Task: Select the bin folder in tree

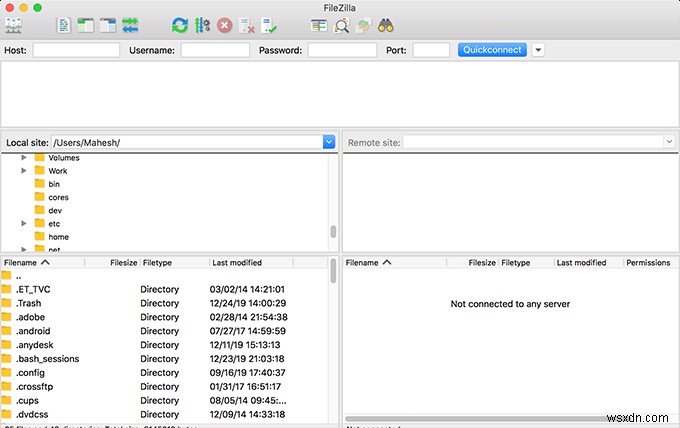Action: click(54, 184)
